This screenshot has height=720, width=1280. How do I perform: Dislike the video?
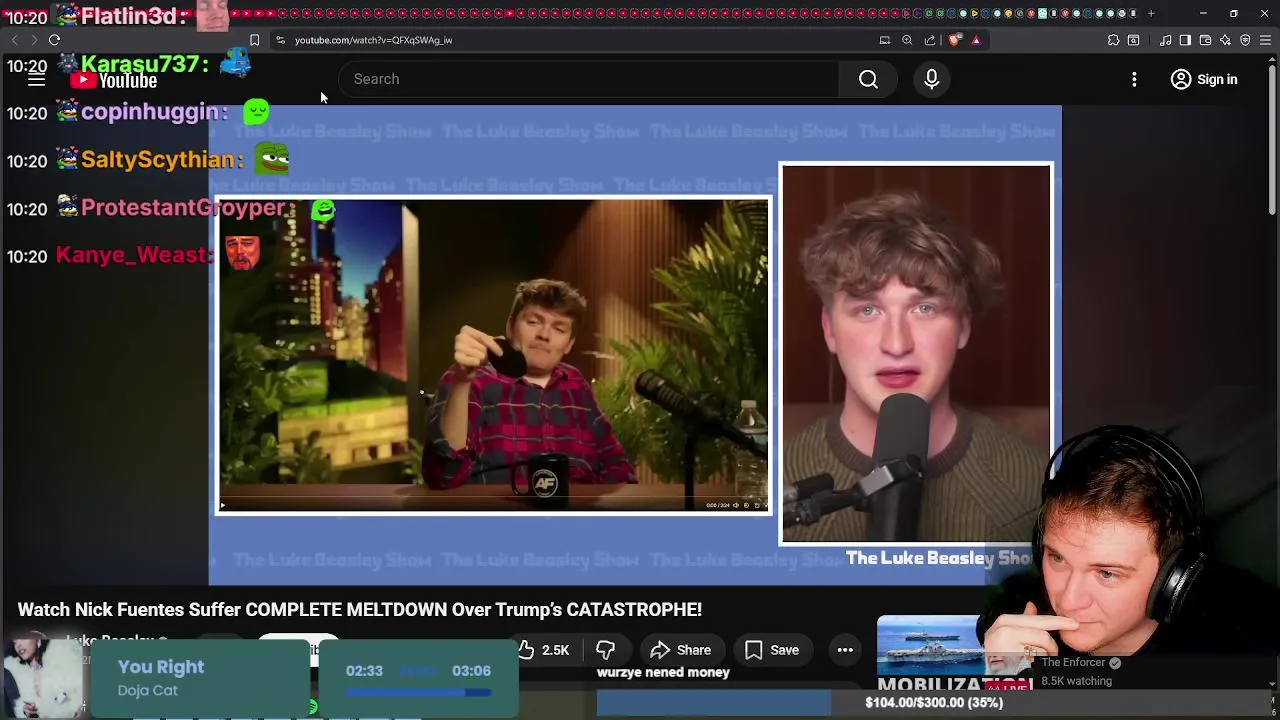pyautogui.click(x=605, y=650)
